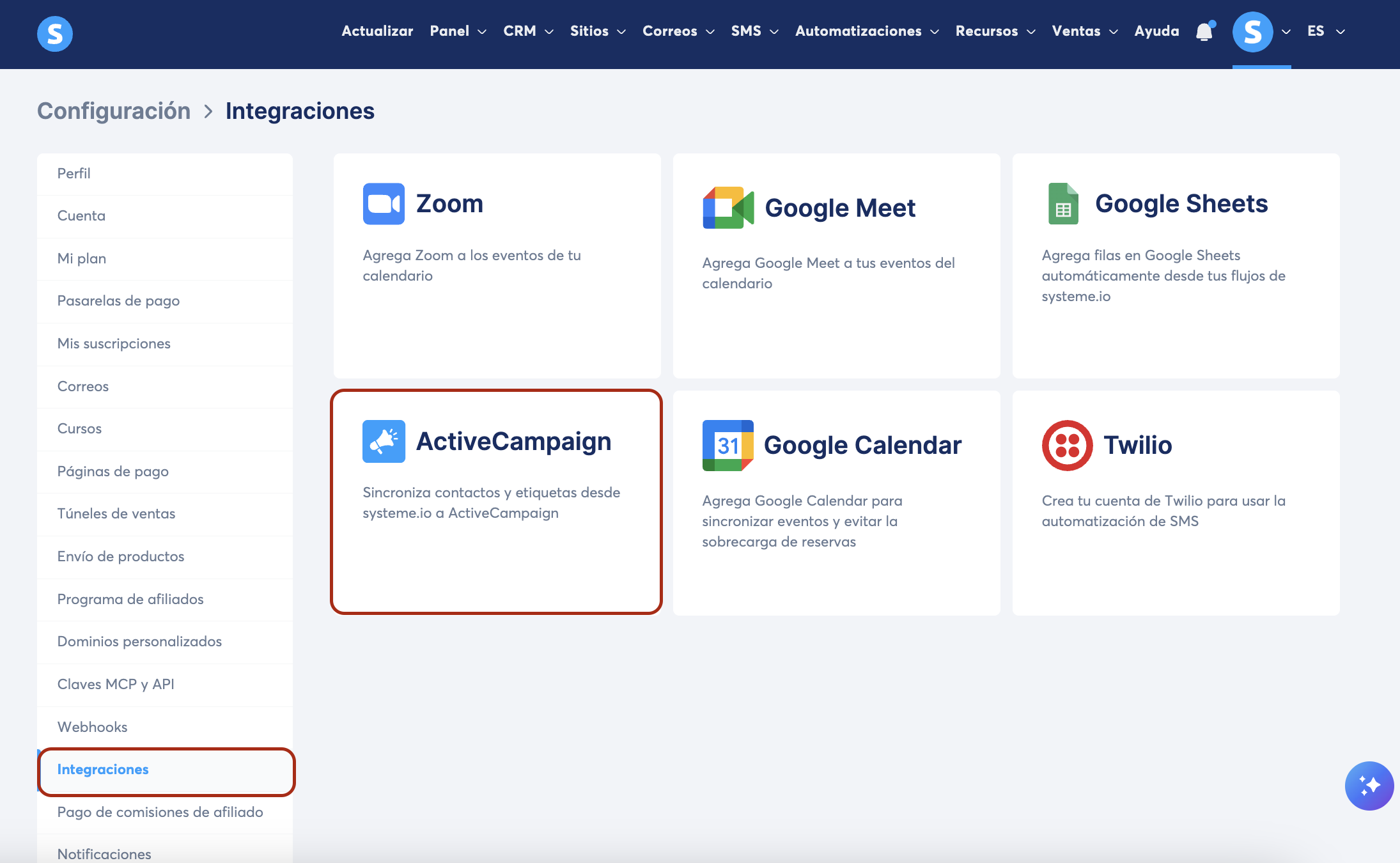The image size is (1400, 863).
Task: Click the Zoom camera icon
Action: coord(384,204)
